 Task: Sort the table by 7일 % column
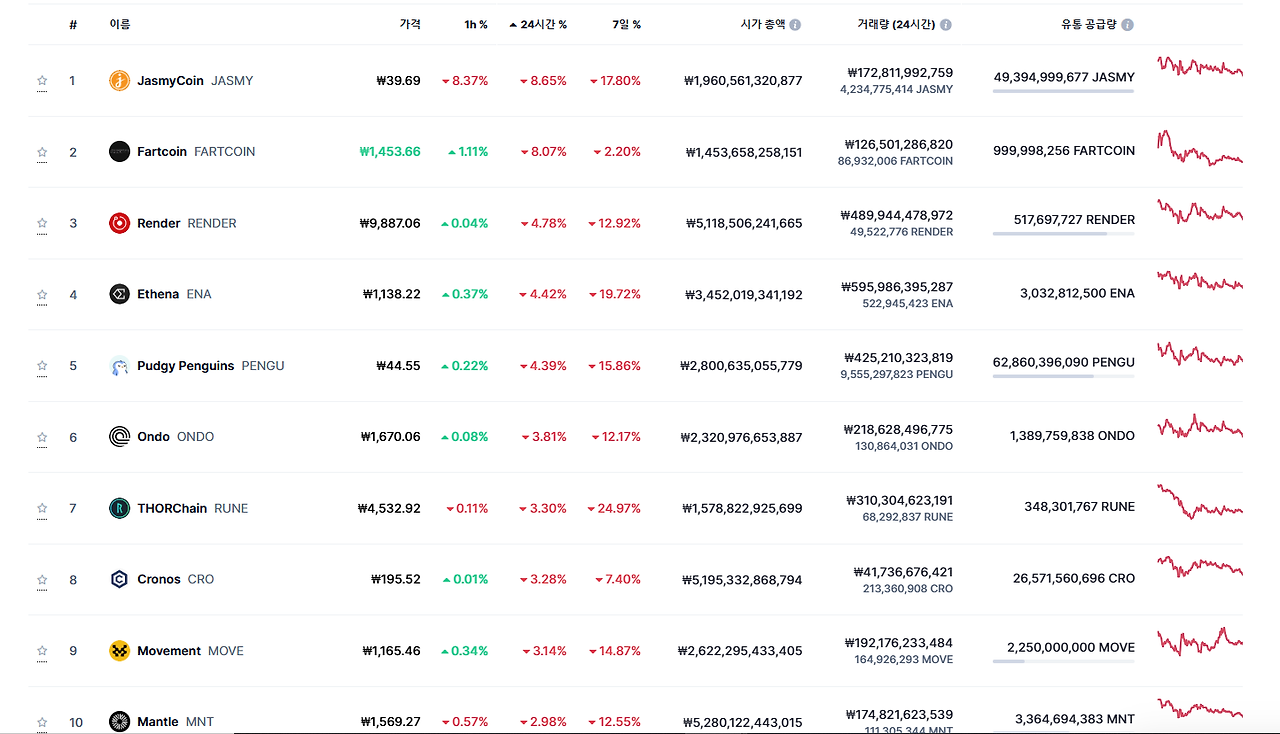coord(627,24)
